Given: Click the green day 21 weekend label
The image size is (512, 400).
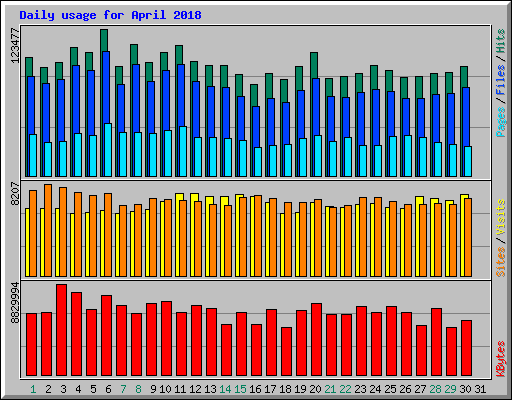Looking at the screenshot, I should click(330, 389).
